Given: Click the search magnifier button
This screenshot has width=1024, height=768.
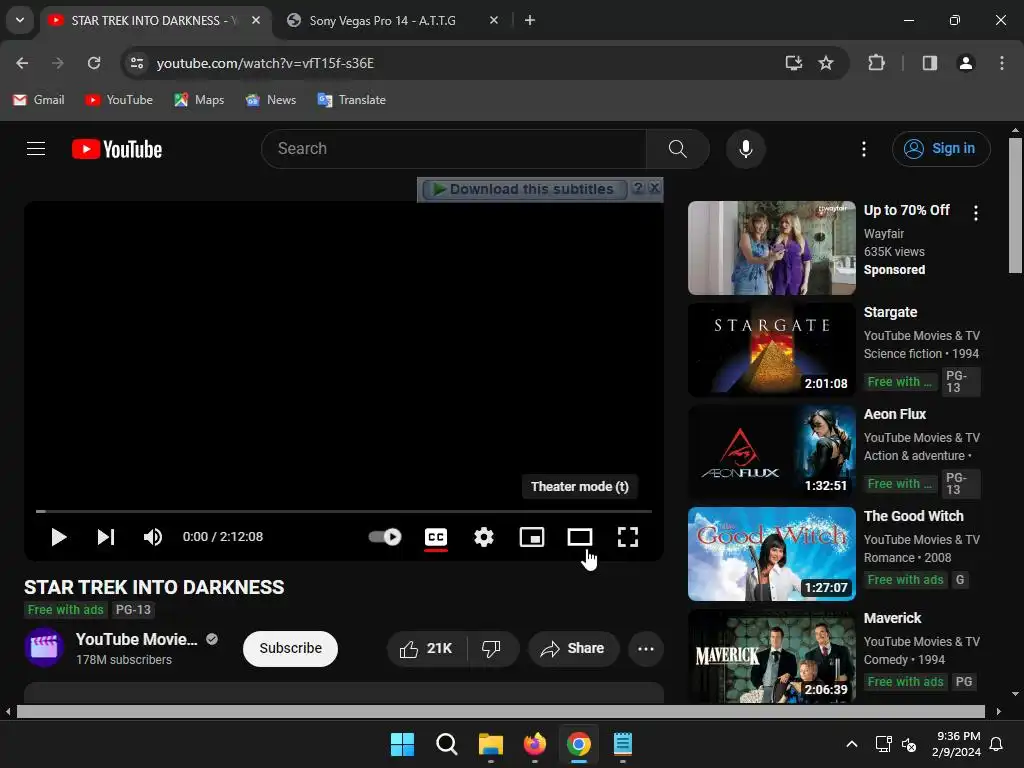Looking at the screenshot, I should (678, 149).
